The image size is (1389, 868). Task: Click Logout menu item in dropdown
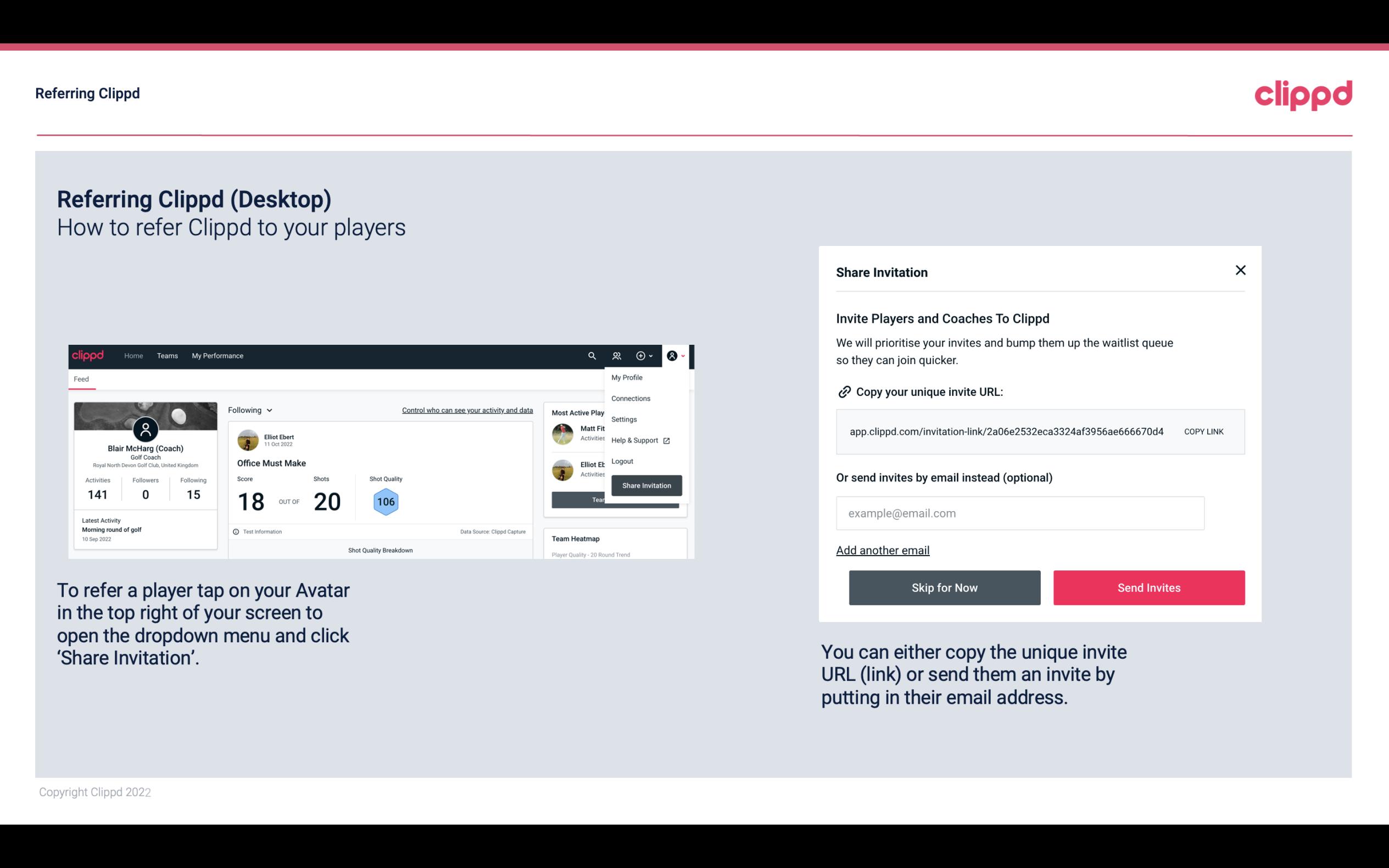tap(622, 461)
